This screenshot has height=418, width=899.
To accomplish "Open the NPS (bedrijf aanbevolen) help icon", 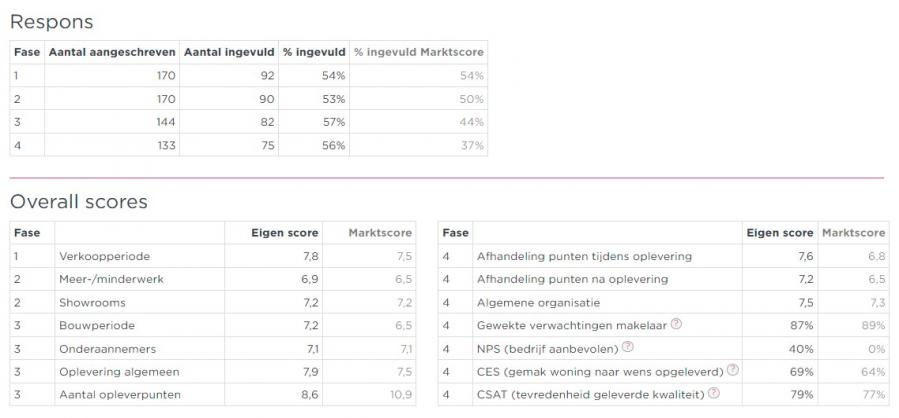I will pyautogui.click(x=628, y=347).
